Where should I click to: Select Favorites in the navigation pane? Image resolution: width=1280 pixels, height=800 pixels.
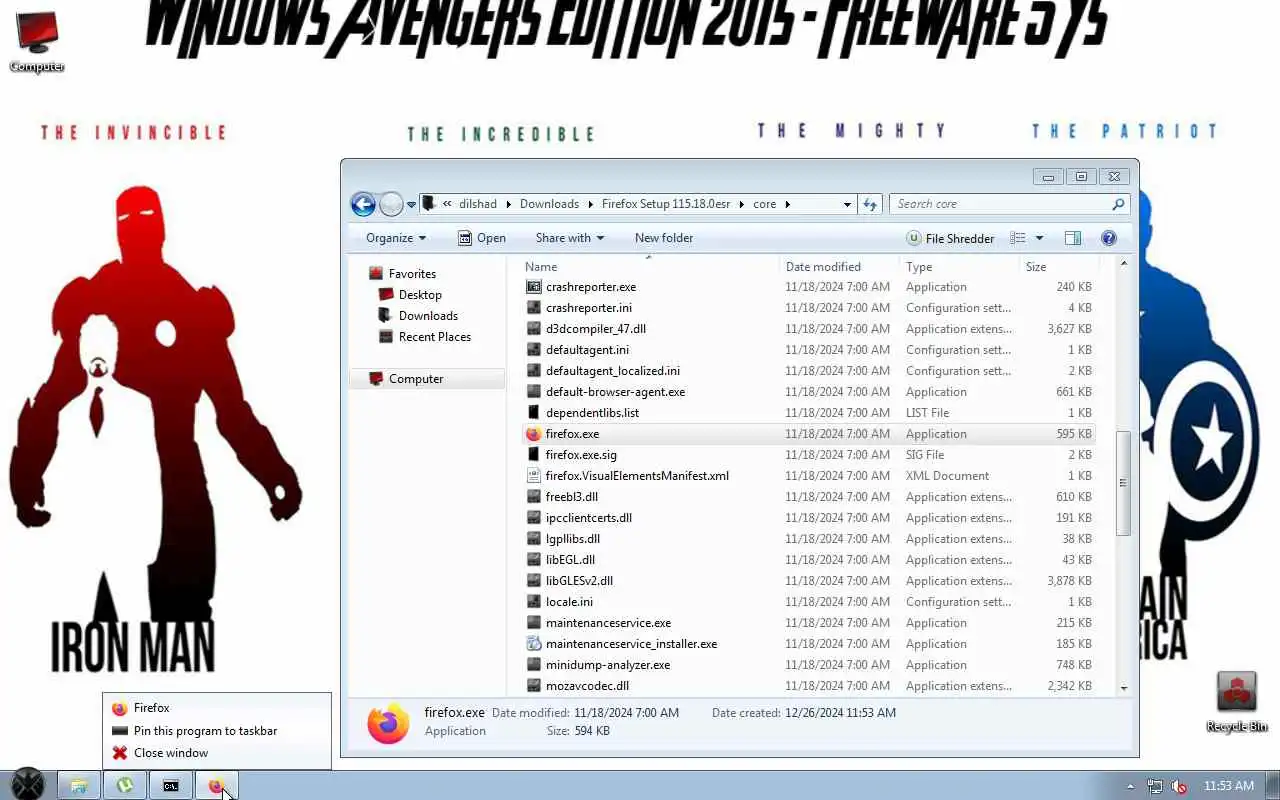click(412, 274)
